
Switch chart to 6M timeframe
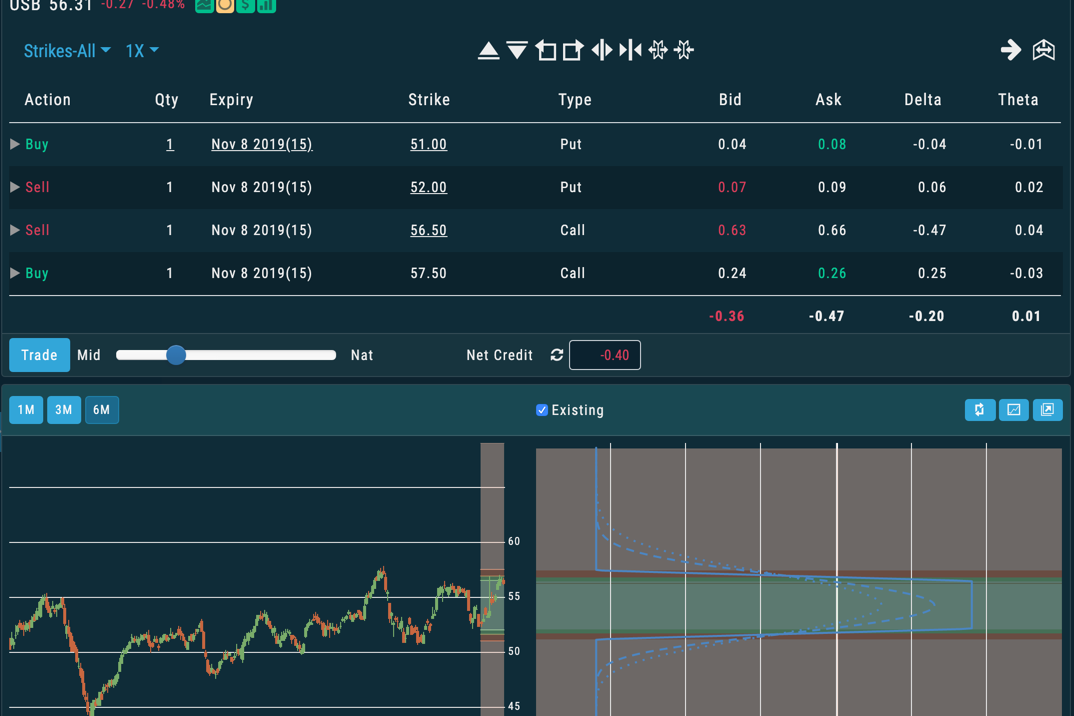(x=101, y=410)
